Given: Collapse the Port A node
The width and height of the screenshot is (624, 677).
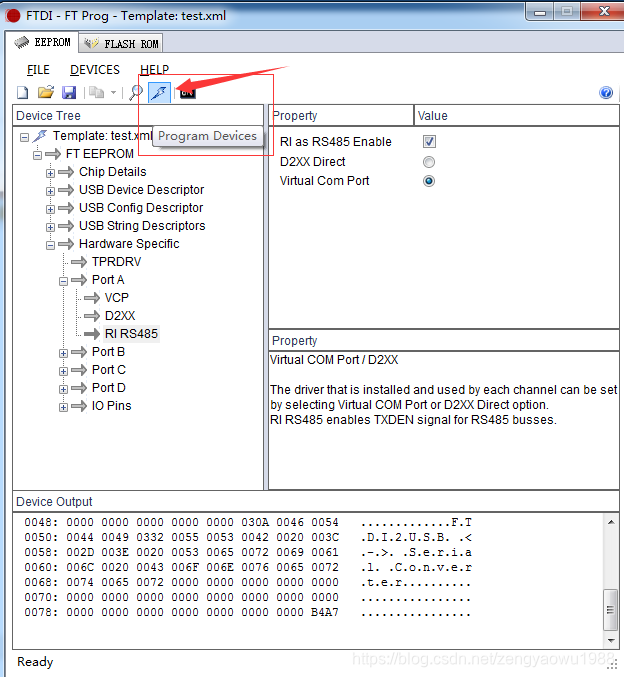Looking at the screenshot, I should pos(63,282).
